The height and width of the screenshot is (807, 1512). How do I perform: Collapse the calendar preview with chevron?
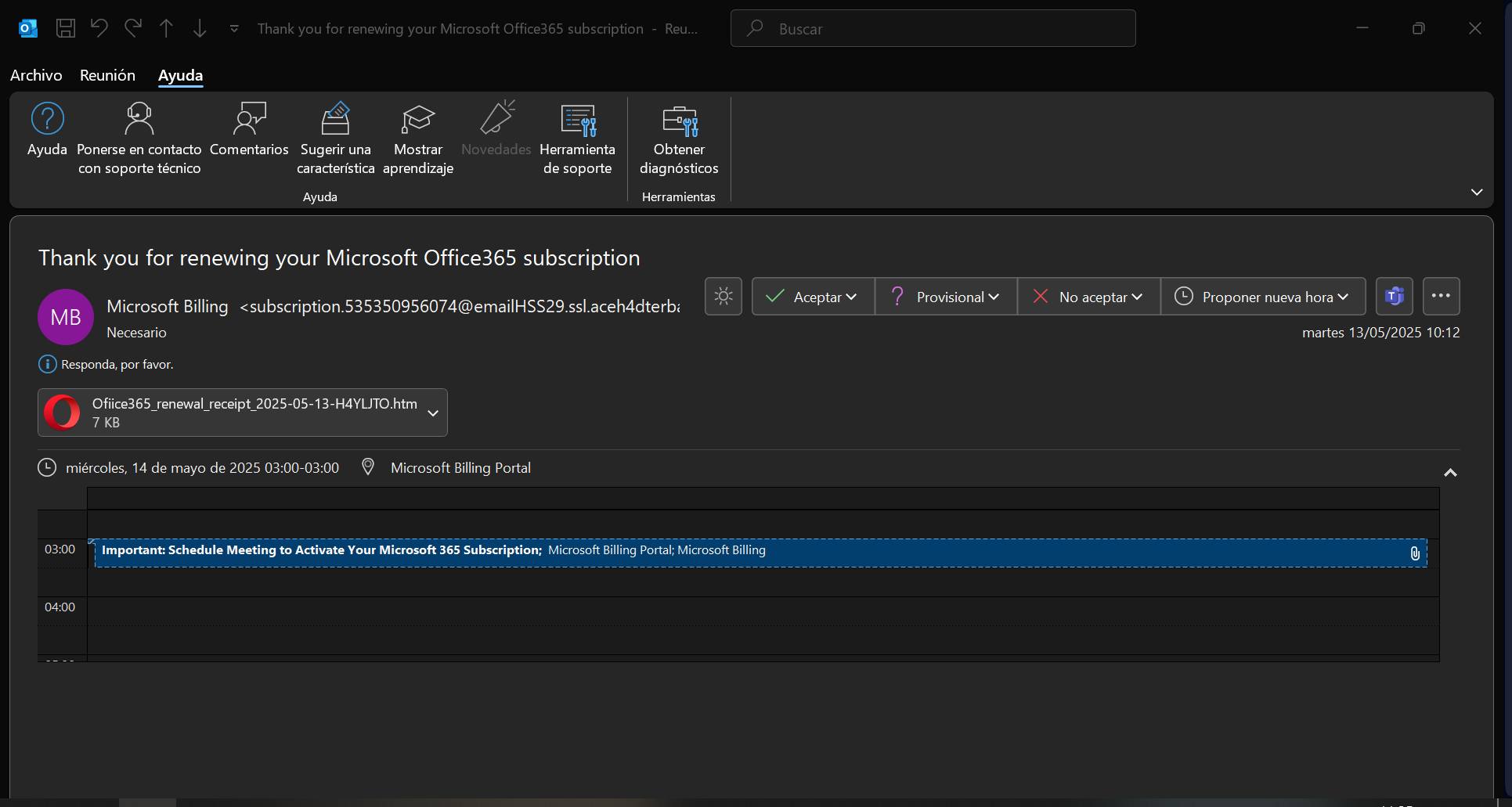tap(1450, 473)
